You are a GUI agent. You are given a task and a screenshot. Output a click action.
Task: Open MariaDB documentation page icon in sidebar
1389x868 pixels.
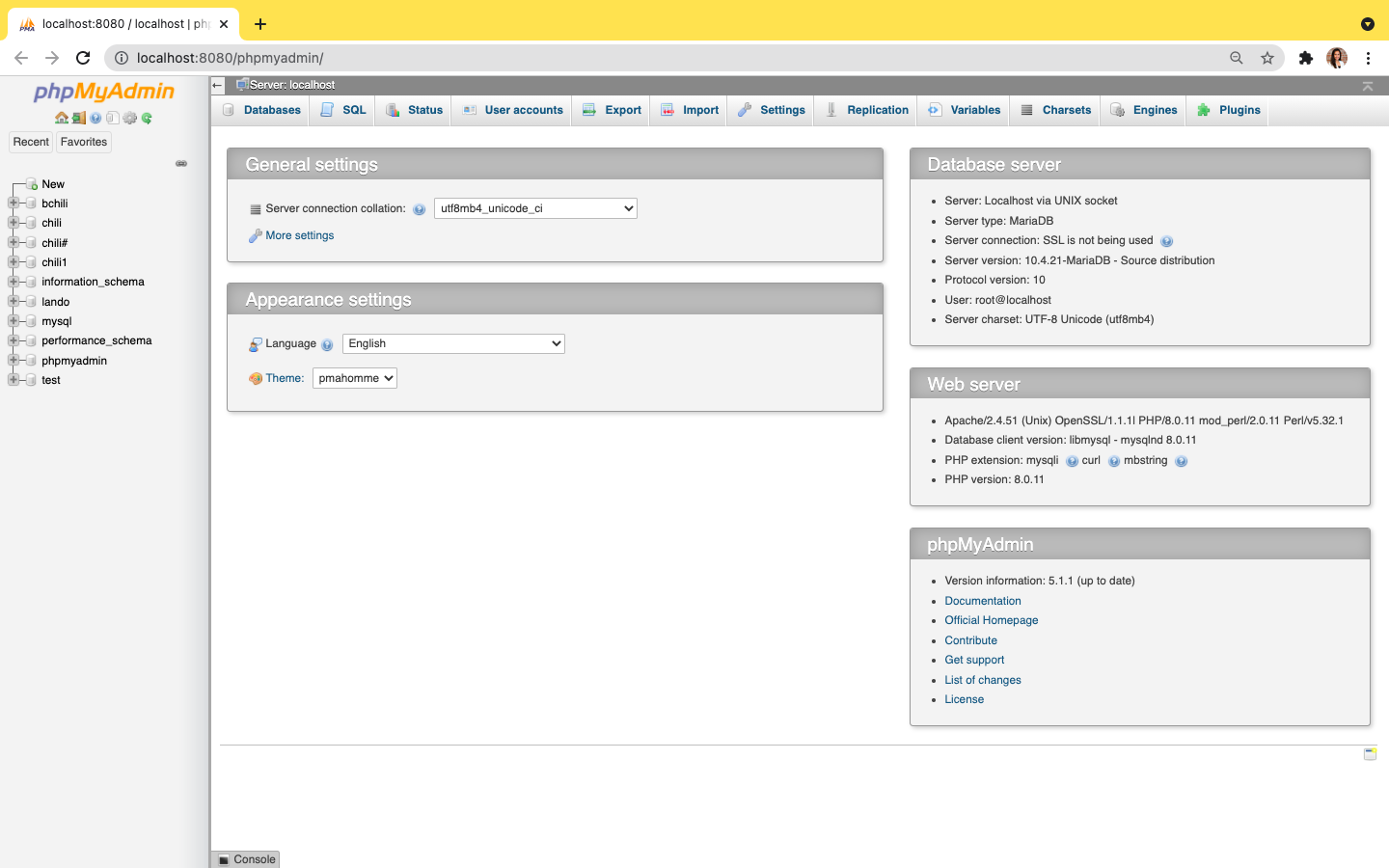(x=113, y=118)
